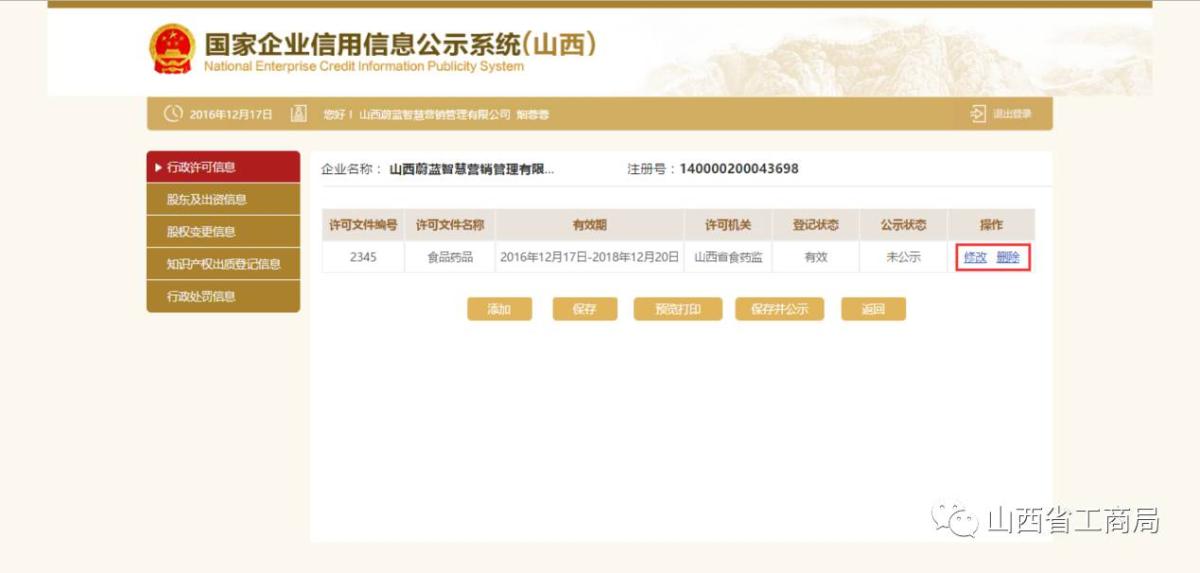This screenshot has height=573, width=1200.
Task: Click the 退出登录 text link
Action: [x=1012, y=114]
